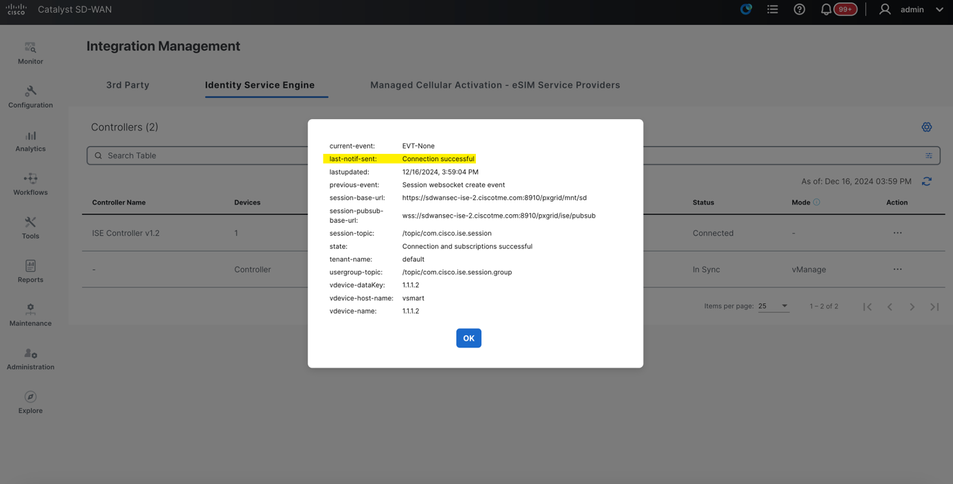Switch to the 3rd Party tab
The height and width of the screenshot is (484, 953).
click(x=128, y=85)
